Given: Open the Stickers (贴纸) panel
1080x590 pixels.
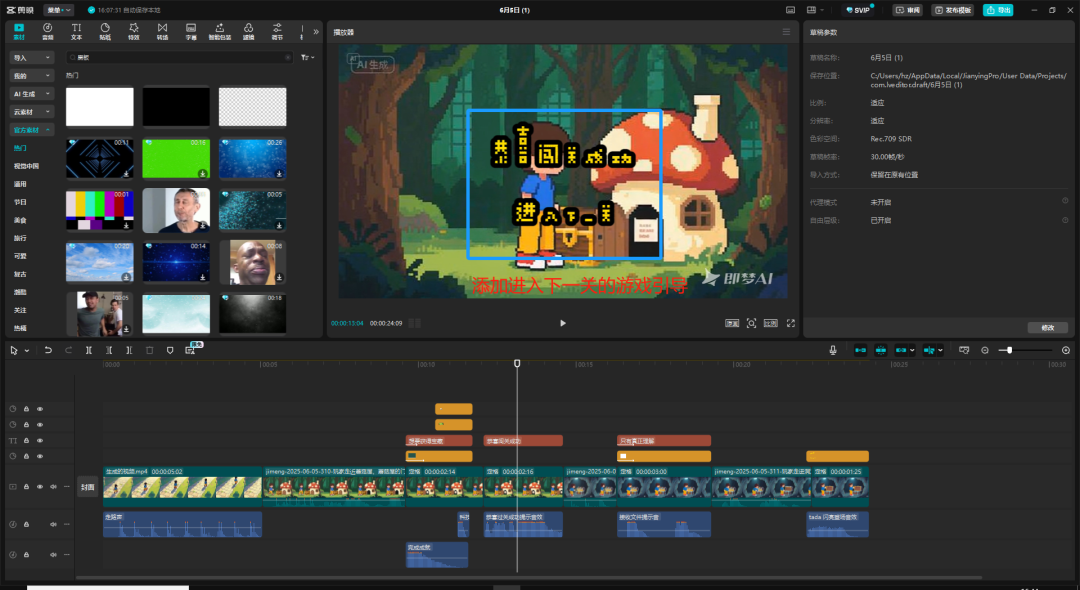Looking at the screenshot, I should (x=105, y=31).
